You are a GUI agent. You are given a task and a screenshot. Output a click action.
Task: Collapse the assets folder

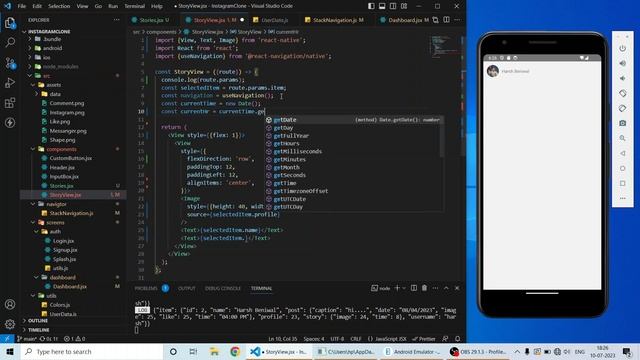pos(53,85)
